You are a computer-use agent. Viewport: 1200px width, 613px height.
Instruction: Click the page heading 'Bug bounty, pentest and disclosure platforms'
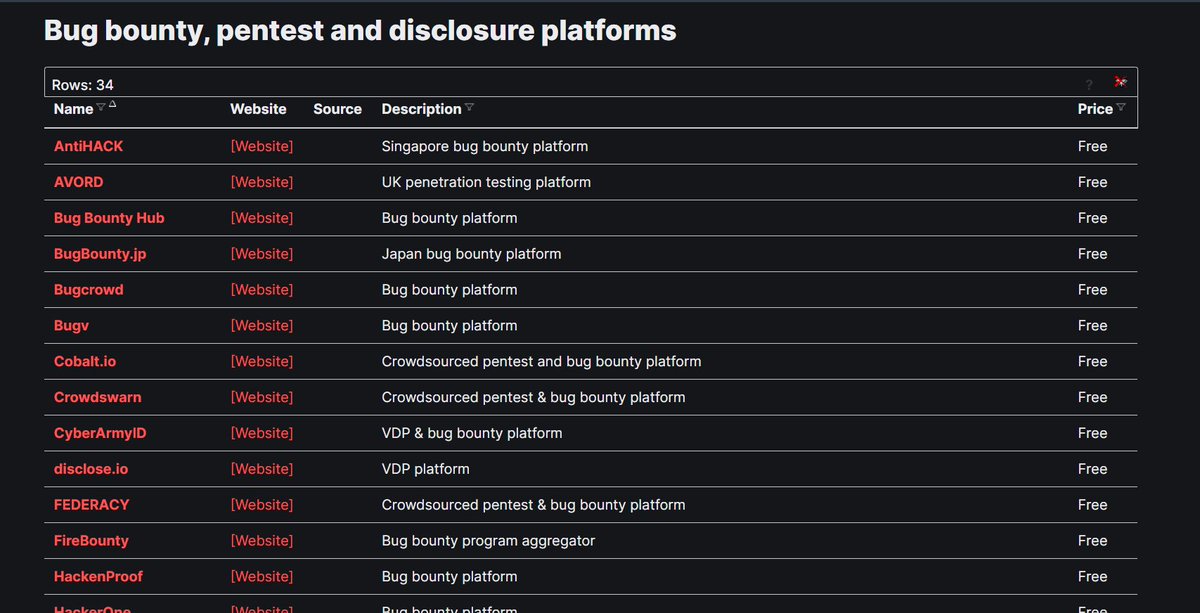pos(360,31)
